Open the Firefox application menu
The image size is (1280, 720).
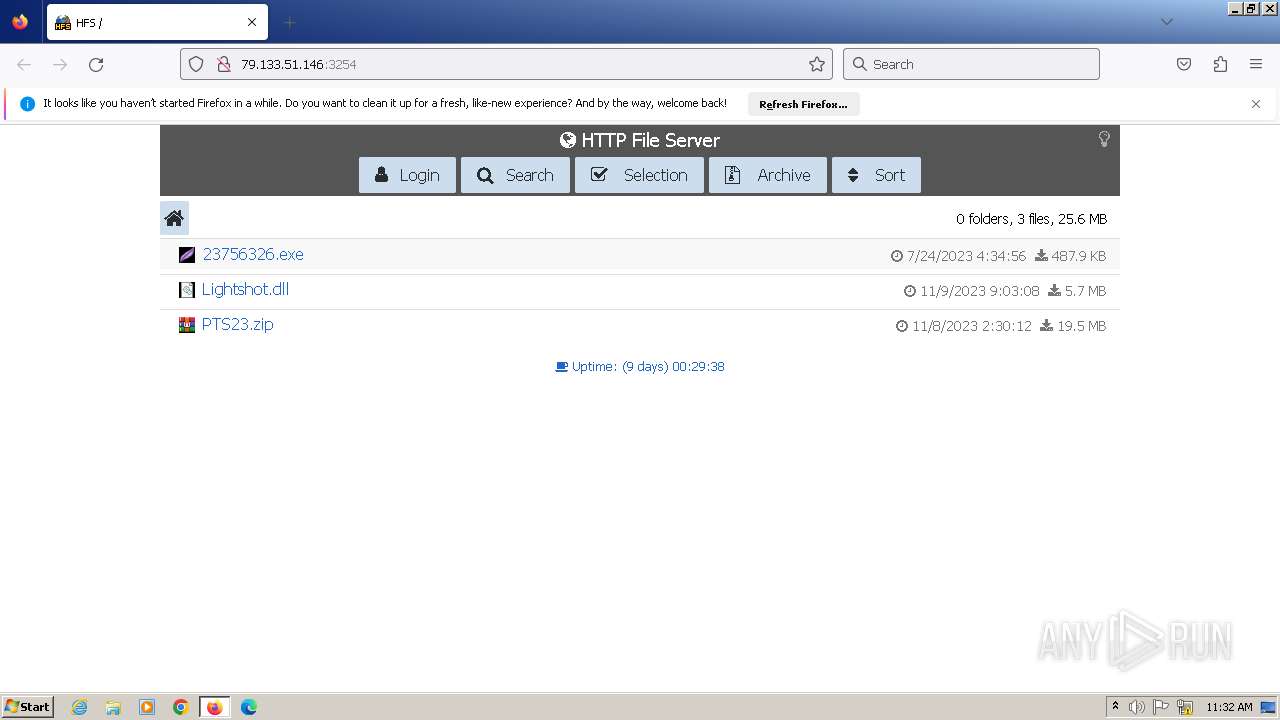coord(1256,64)
